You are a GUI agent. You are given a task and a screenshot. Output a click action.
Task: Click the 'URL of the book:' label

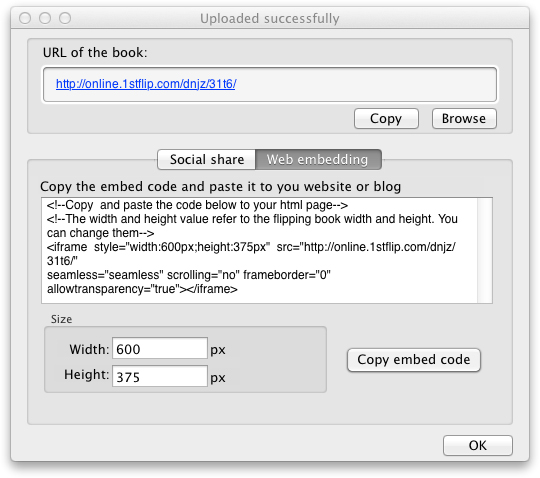pos(95,53)
